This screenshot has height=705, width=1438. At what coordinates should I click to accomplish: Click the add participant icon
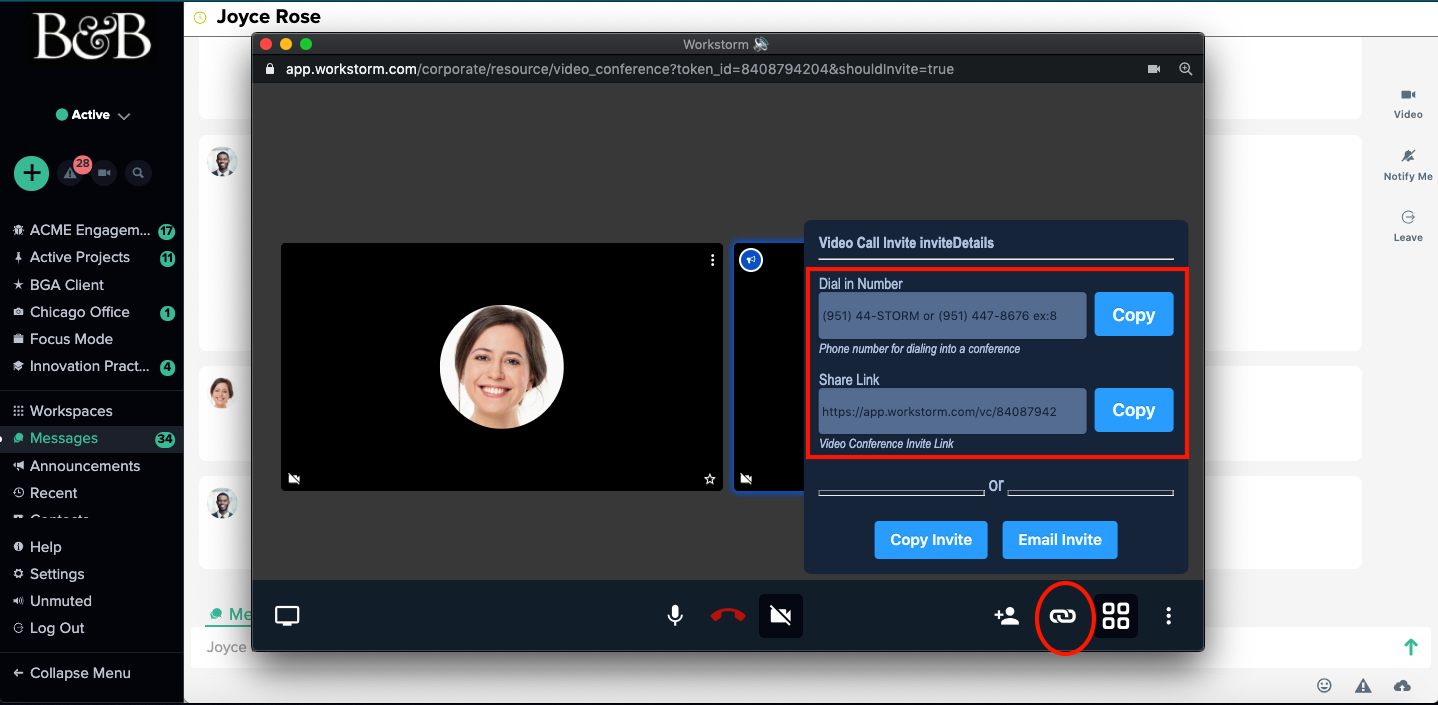pyautogui.click(x=1006, y=616)
